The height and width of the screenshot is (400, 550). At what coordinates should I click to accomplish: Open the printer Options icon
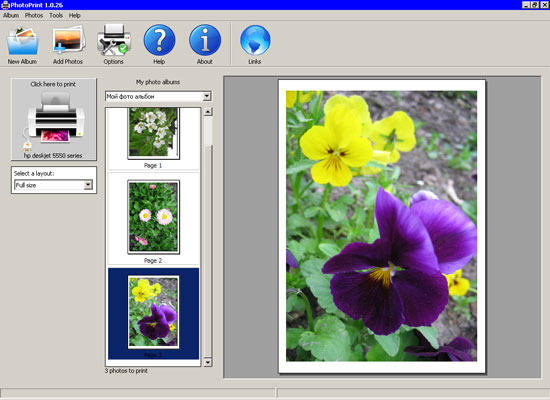(x=114, y=40)
